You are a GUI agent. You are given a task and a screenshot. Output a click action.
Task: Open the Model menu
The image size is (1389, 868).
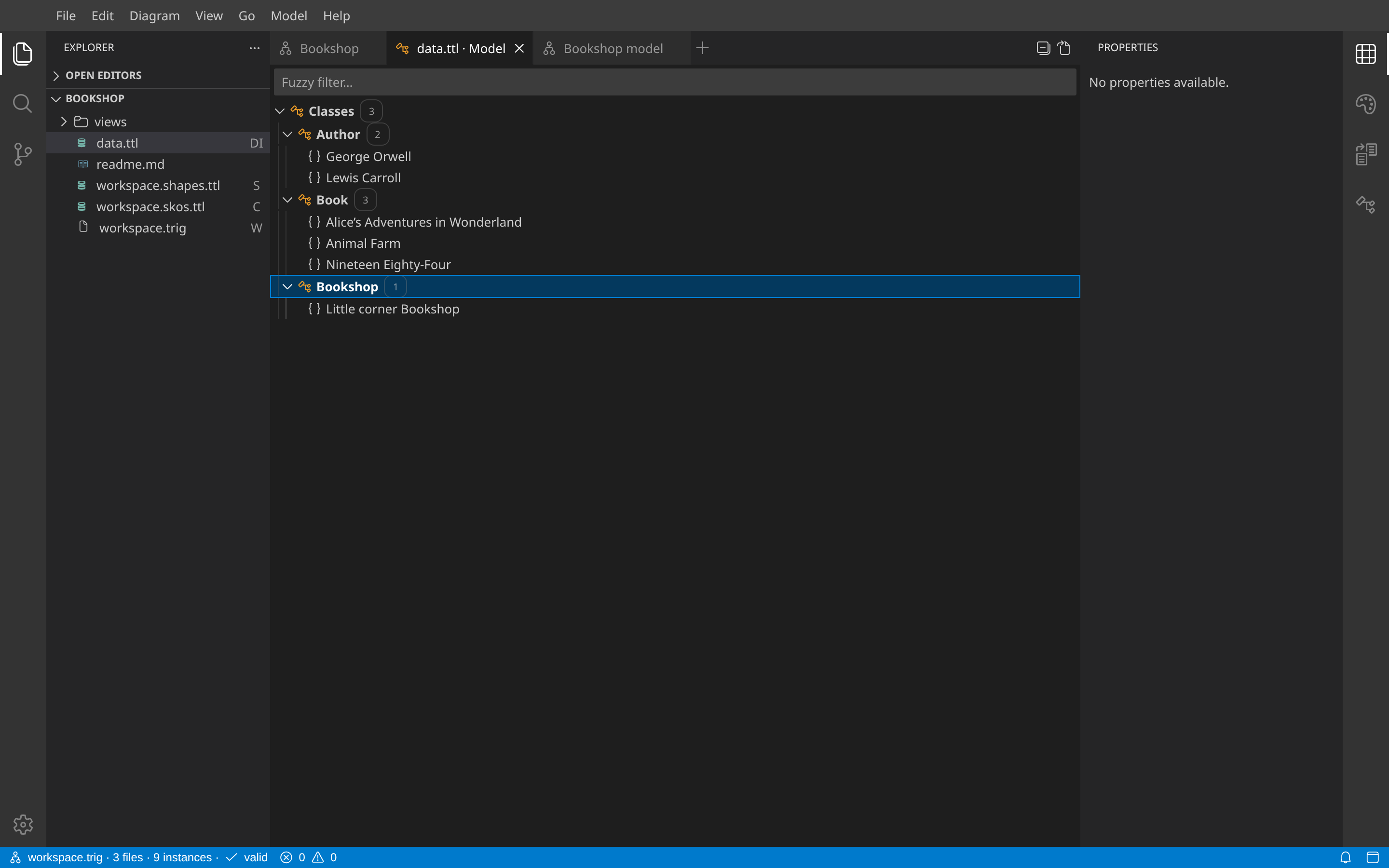click(289, 15)
